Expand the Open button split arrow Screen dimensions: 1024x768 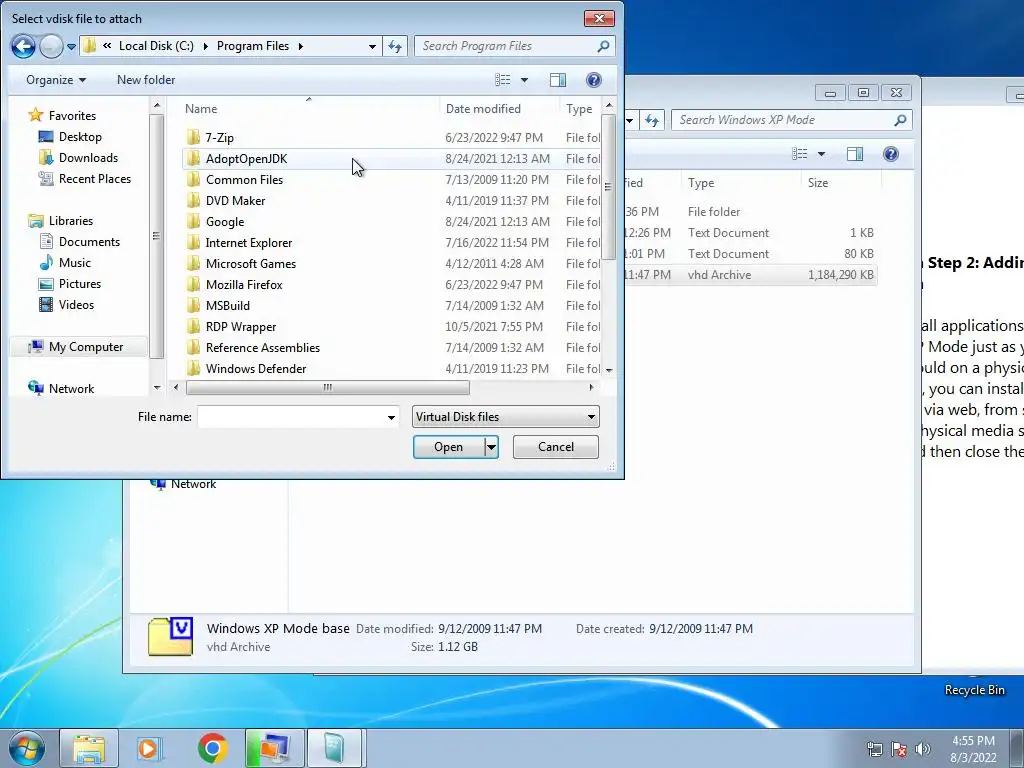pos(492,447)
